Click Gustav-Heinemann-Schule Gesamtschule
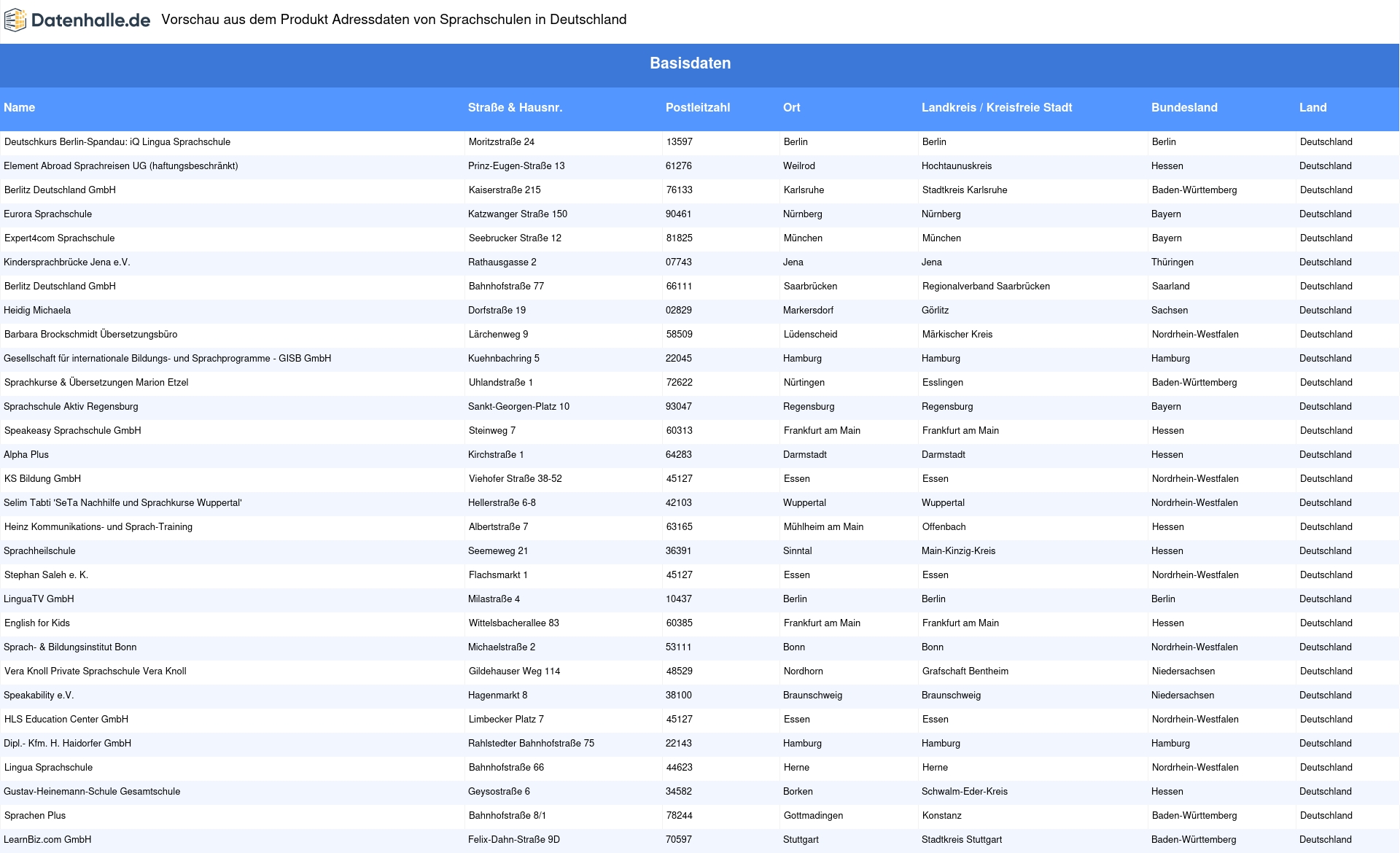The height and width of the screenshot is (853, 1400). coord(92,792)
